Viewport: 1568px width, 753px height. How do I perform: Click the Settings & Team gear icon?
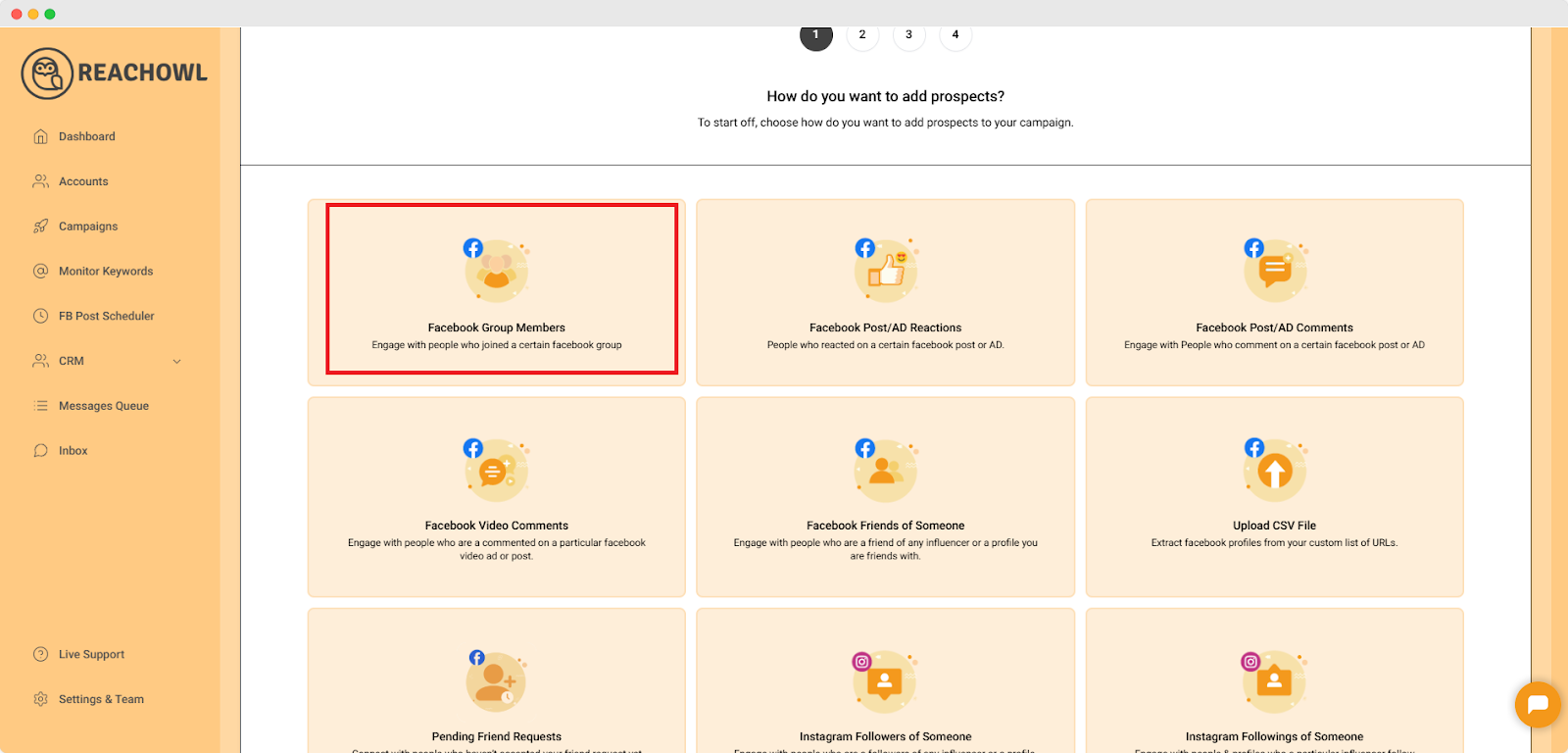(40, 699)
